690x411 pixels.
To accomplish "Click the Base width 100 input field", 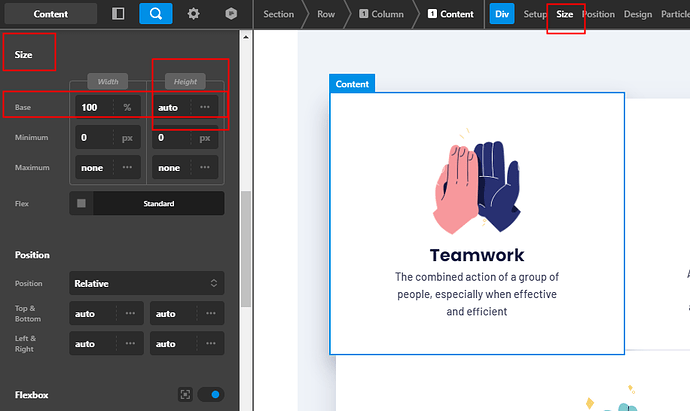I will click(x=94, y=107).
